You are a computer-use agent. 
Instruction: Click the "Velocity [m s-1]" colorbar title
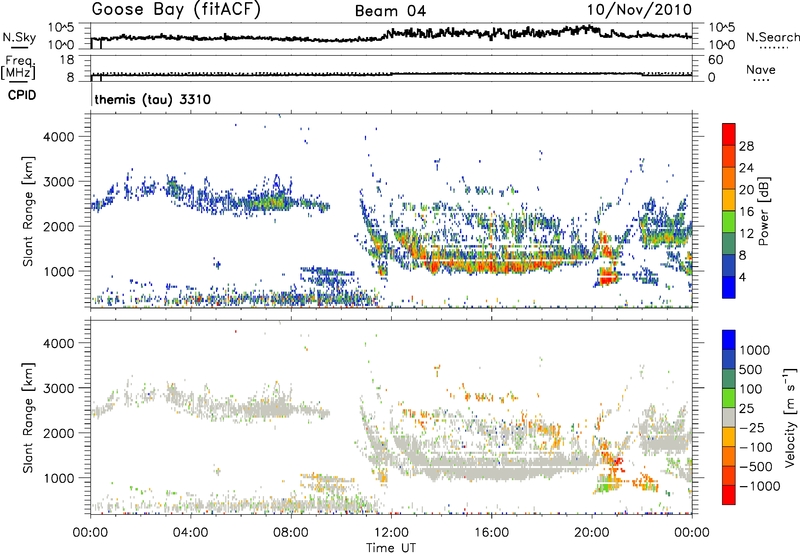tap(790, 417)
